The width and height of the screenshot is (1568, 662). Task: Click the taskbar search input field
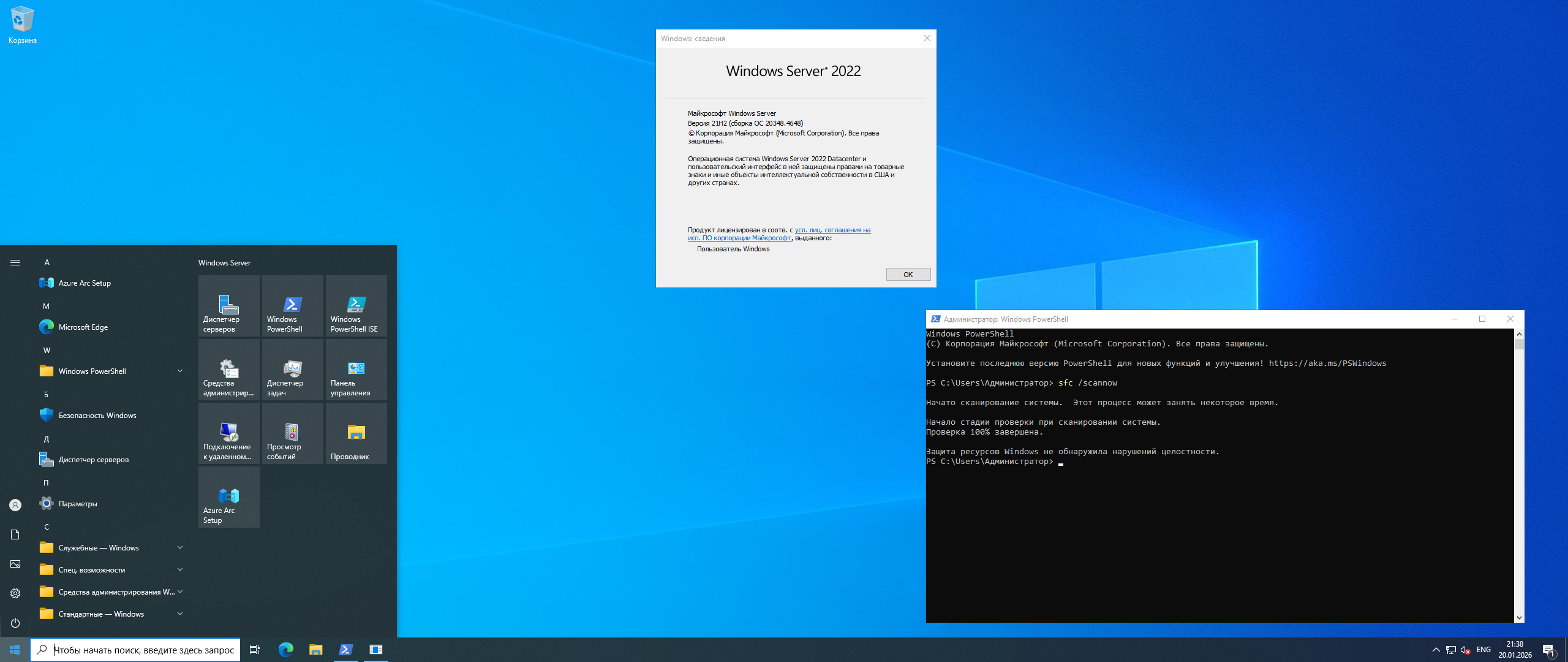tap(143, 650)
